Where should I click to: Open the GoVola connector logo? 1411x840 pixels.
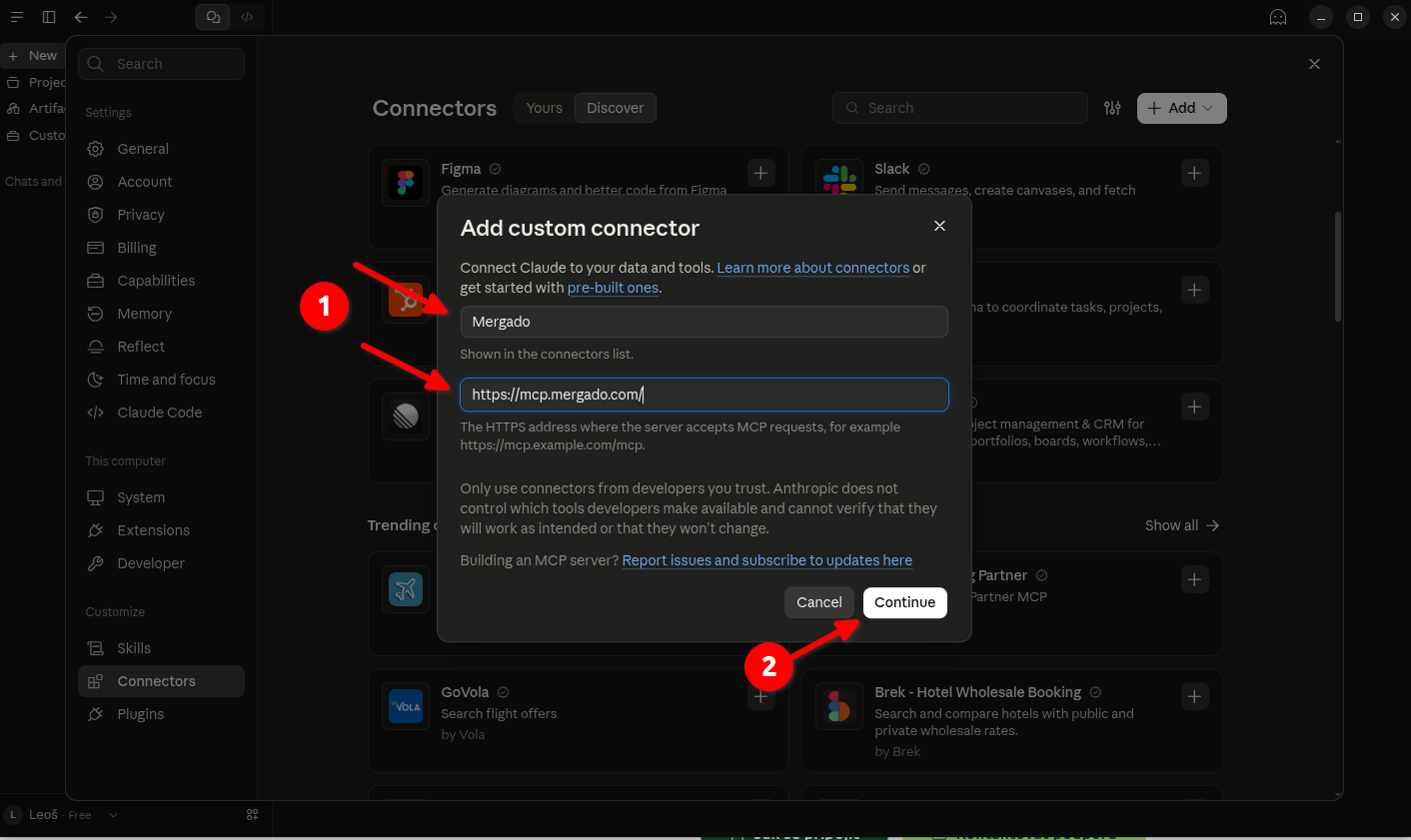point(406,706)
